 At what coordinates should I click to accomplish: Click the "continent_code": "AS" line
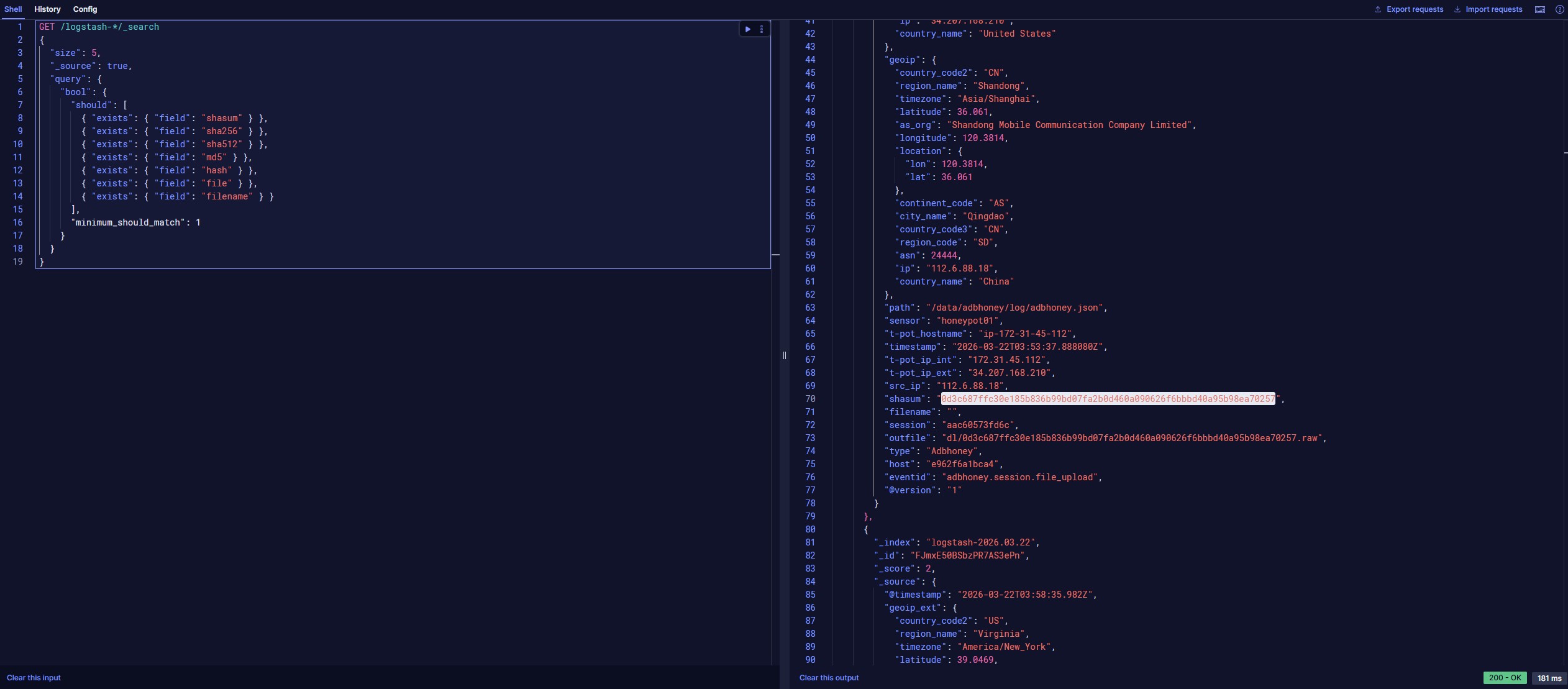[x=954, y=203]
